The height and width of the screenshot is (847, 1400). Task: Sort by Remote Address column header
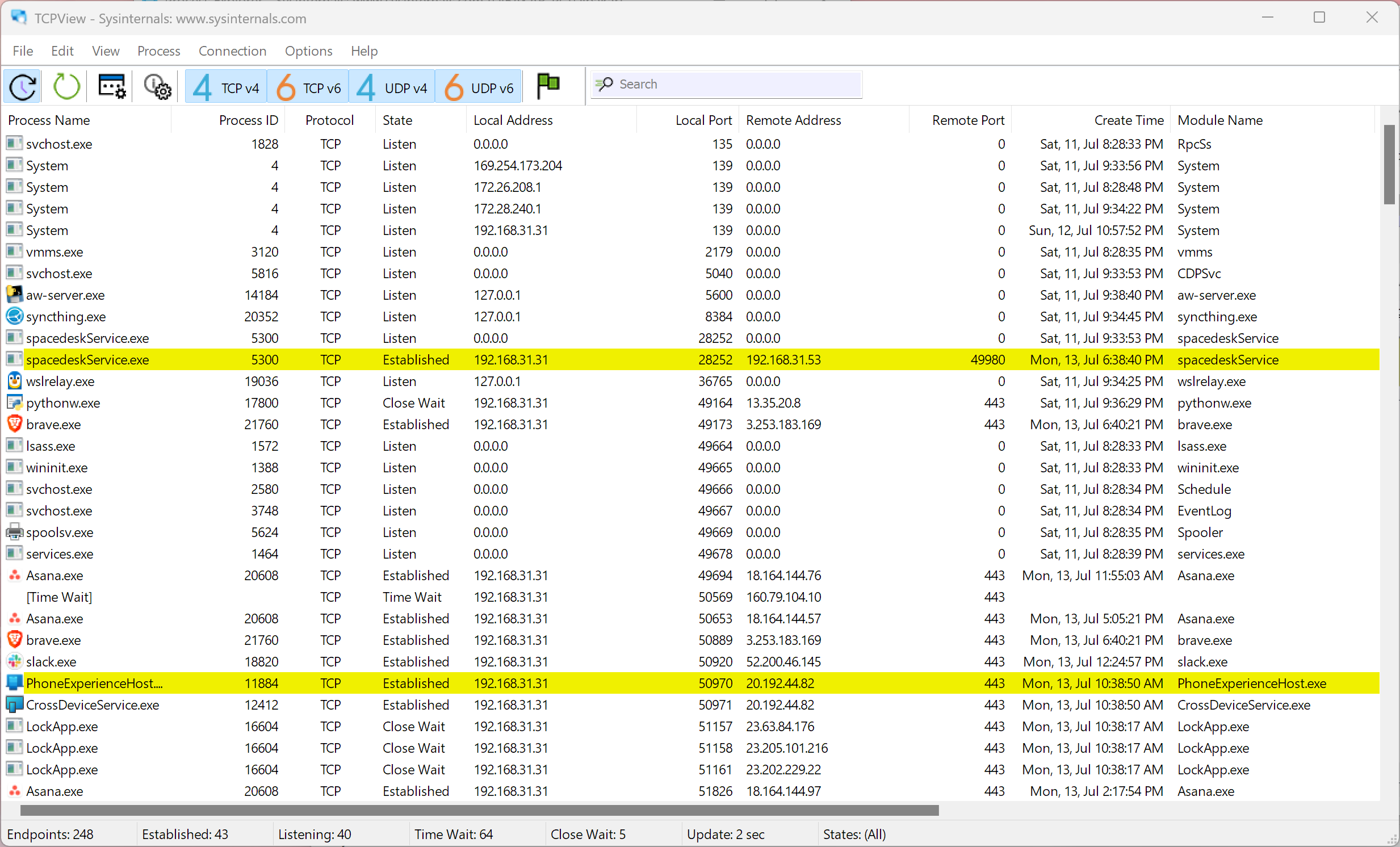pyautogui.click(x=824, y=120)
